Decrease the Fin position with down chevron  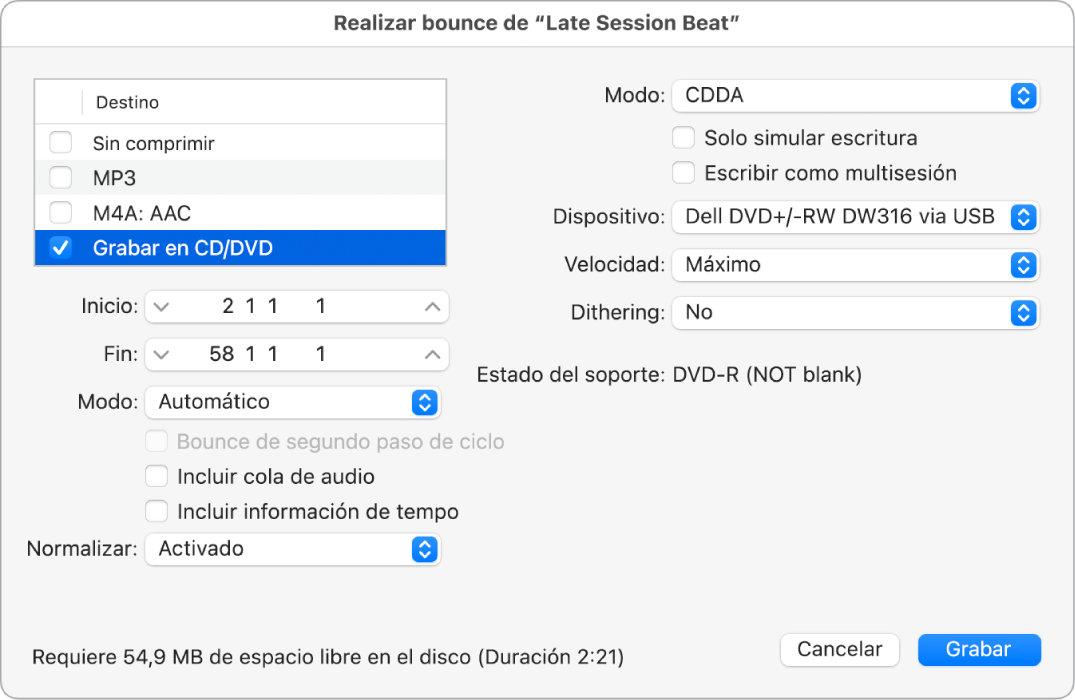coord(162,354)
